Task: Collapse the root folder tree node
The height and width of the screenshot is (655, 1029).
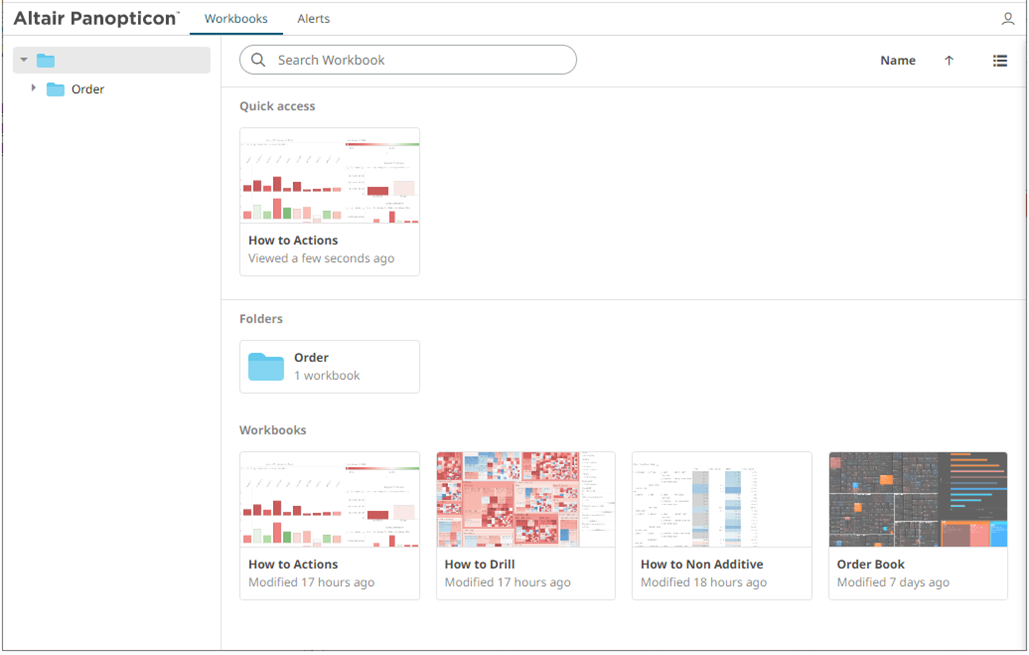Action: [24, 61]
